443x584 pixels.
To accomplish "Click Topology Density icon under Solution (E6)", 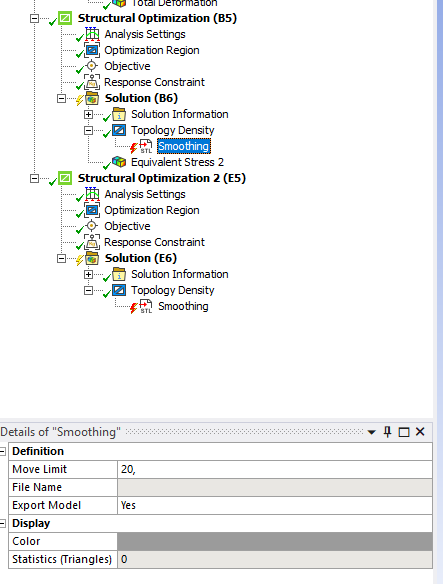I will coord(119,290).
